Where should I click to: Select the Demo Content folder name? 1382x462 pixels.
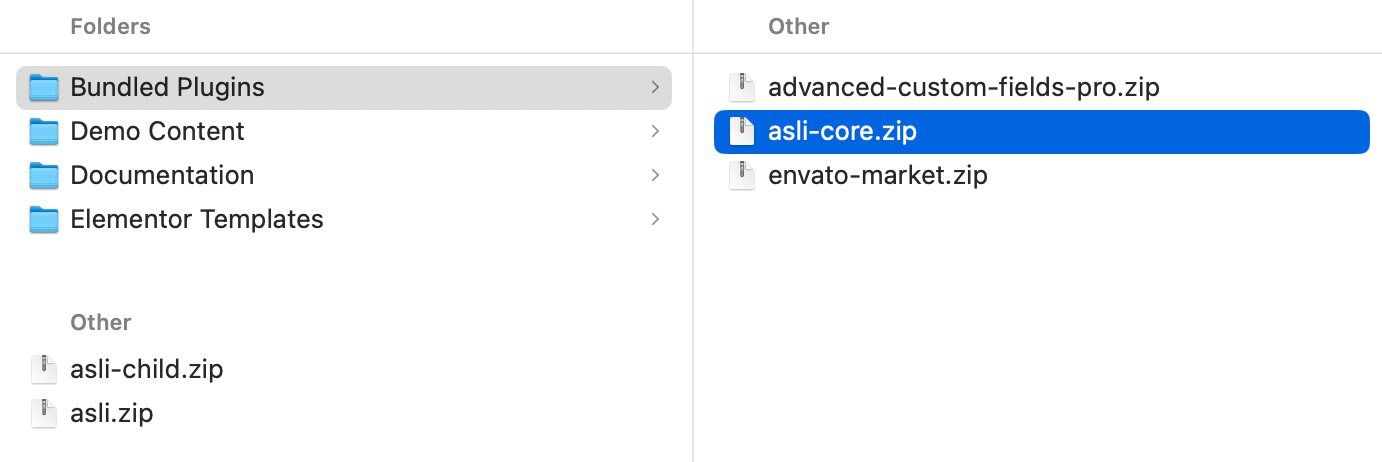157,132
